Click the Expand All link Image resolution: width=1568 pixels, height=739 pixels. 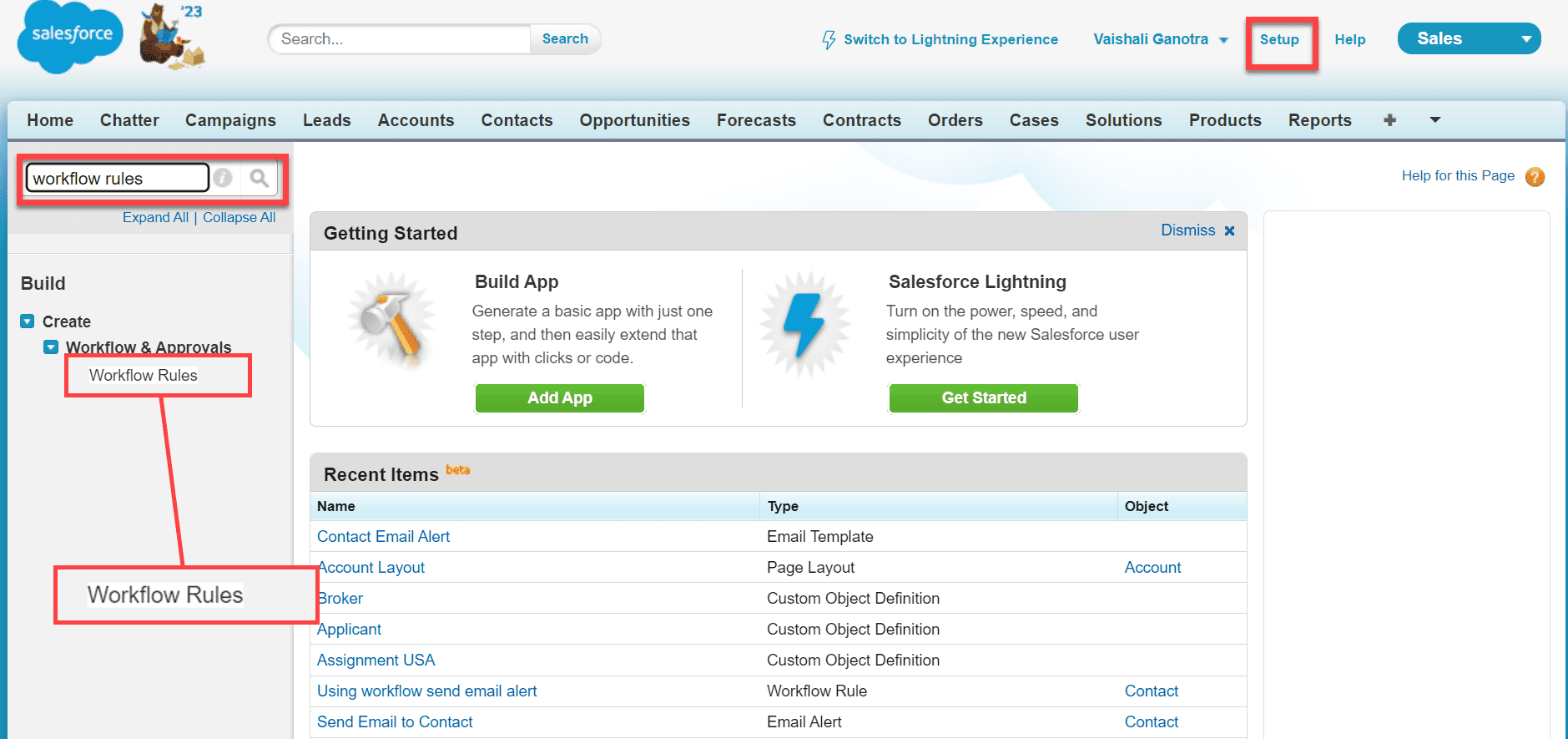[155, 217]
